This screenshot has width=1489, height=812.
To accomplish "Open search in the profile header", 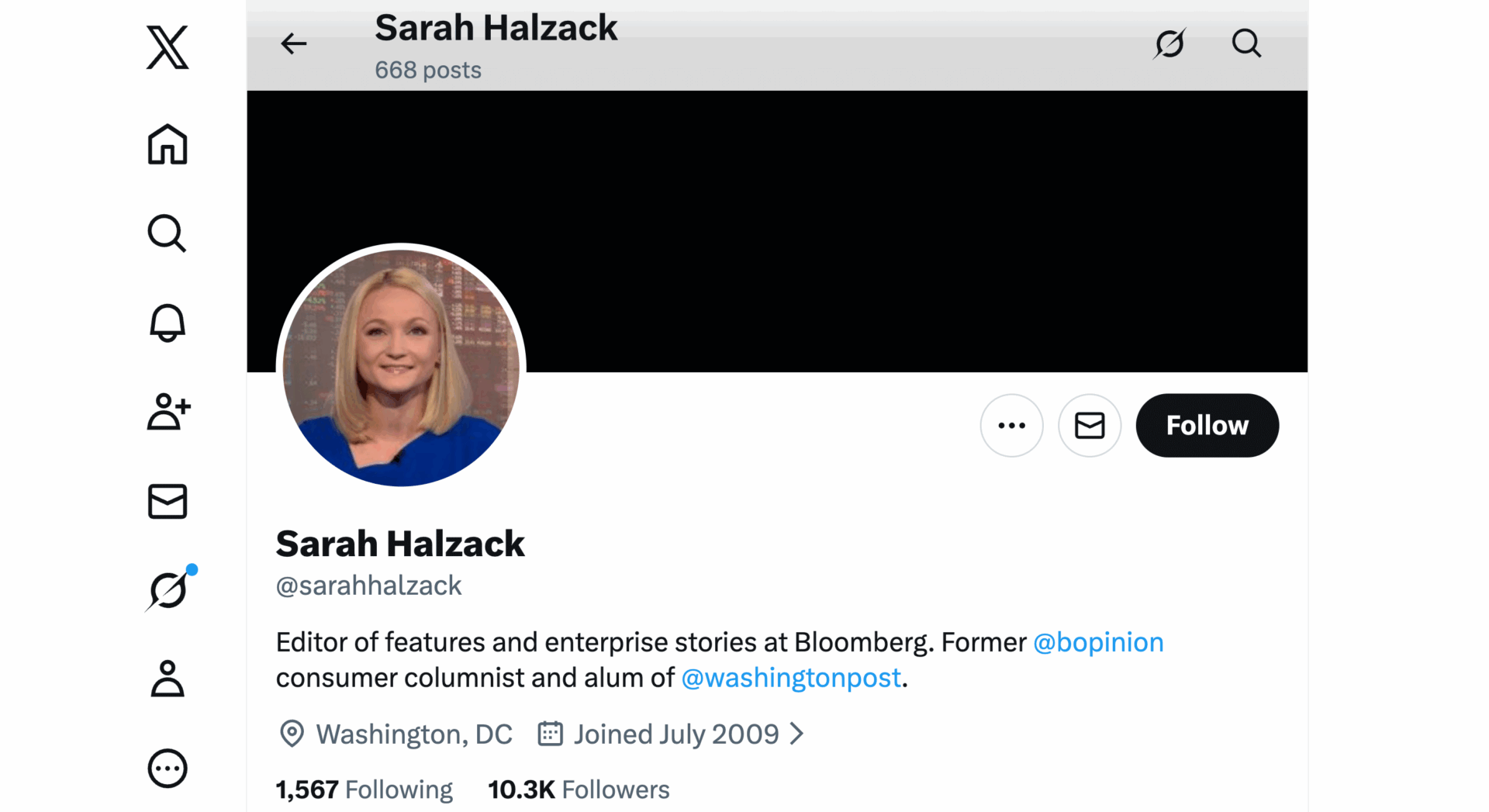I will pos(1246,43).
